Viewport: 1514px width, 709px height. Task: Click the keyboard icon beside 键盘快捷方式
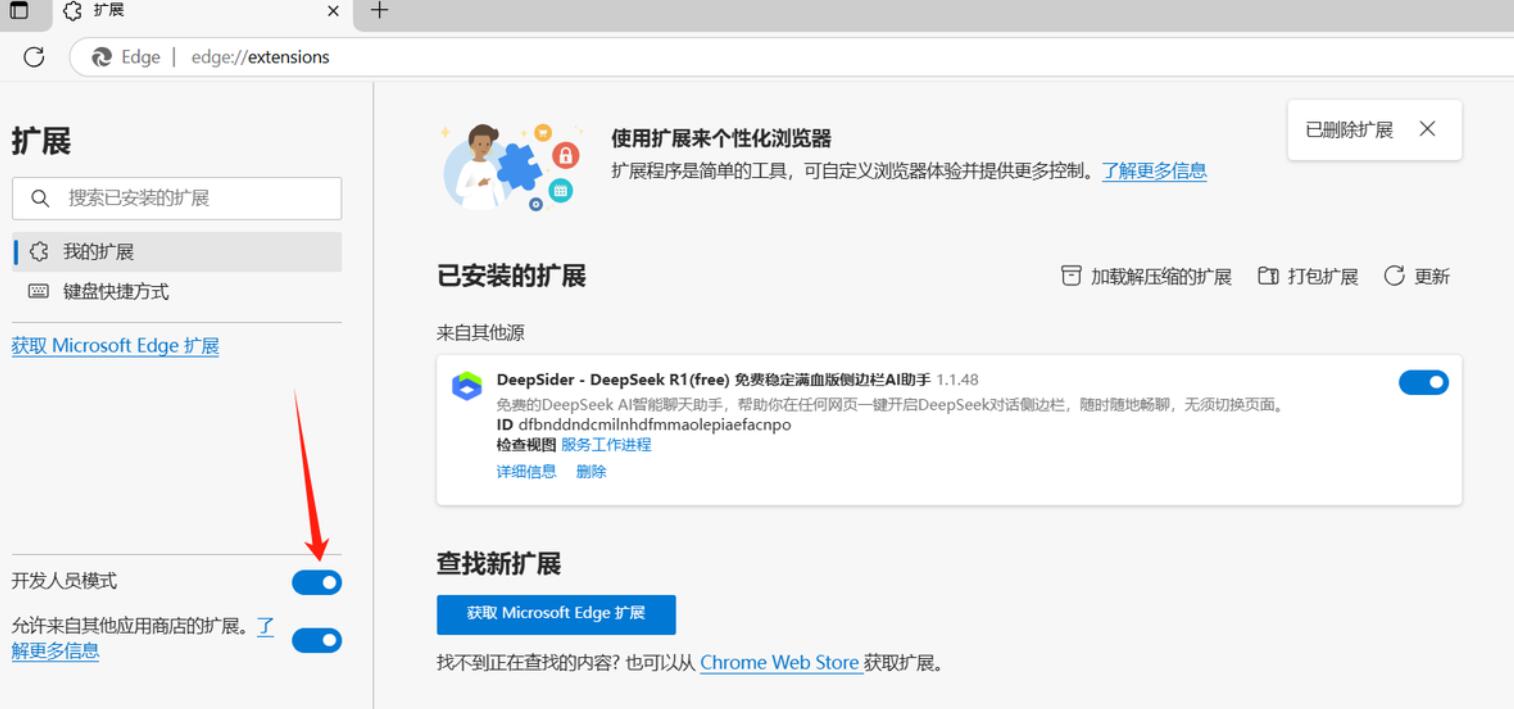pyautogui.click(x=39, y=291)
